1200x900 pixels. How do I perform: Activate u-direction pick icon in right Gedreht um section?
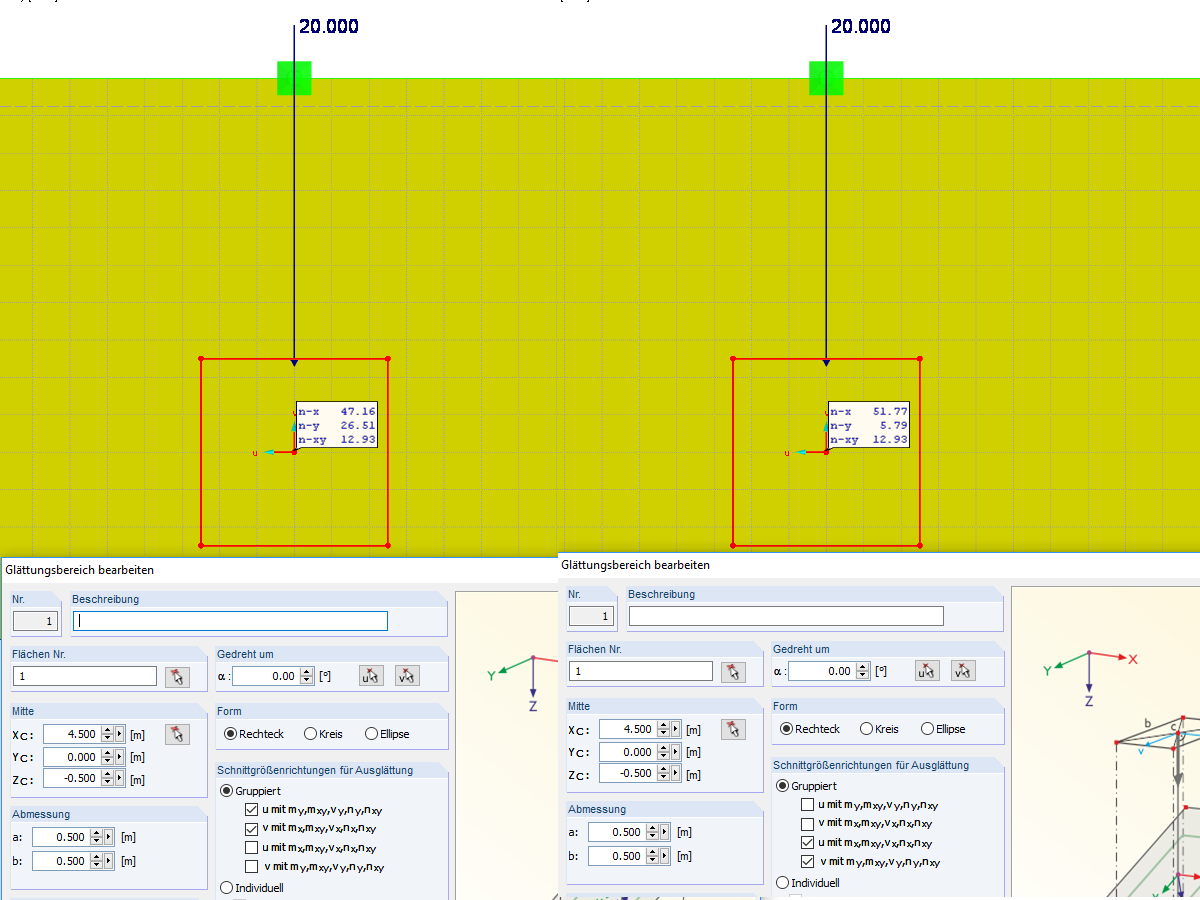pos(925,670)
